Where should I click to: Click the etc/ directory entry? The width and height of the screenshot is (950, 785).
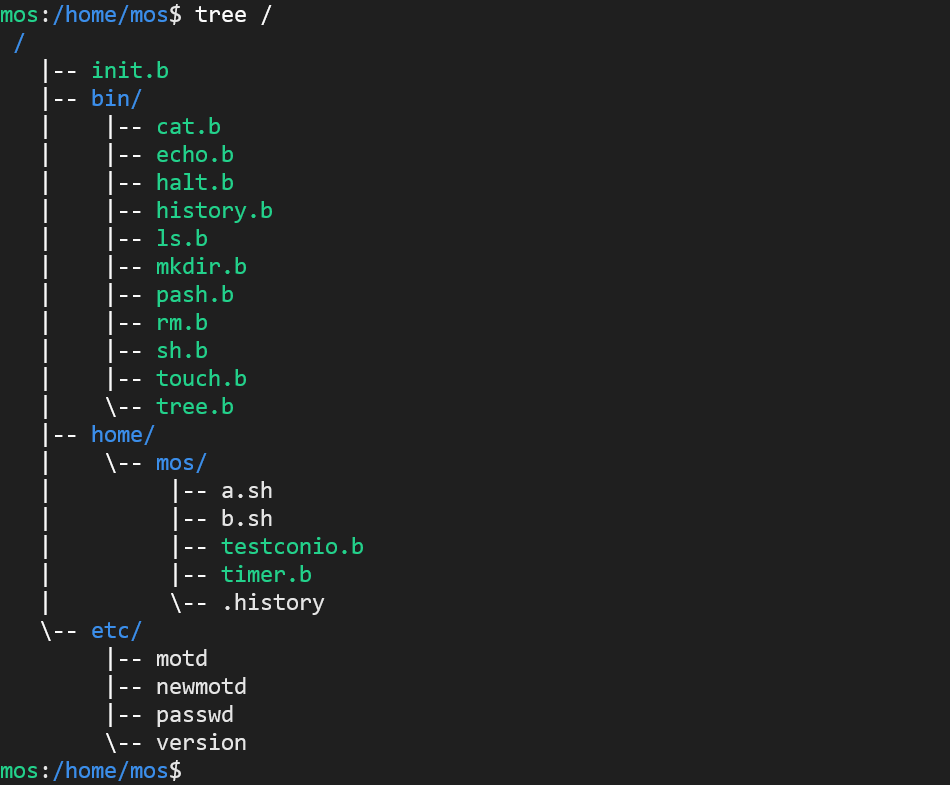pyautogui.click(x=116, y=630)
